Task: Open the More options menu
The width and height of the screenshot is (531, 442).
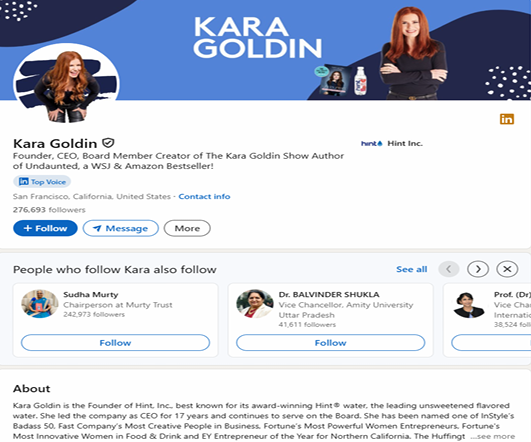Action: 187,228
